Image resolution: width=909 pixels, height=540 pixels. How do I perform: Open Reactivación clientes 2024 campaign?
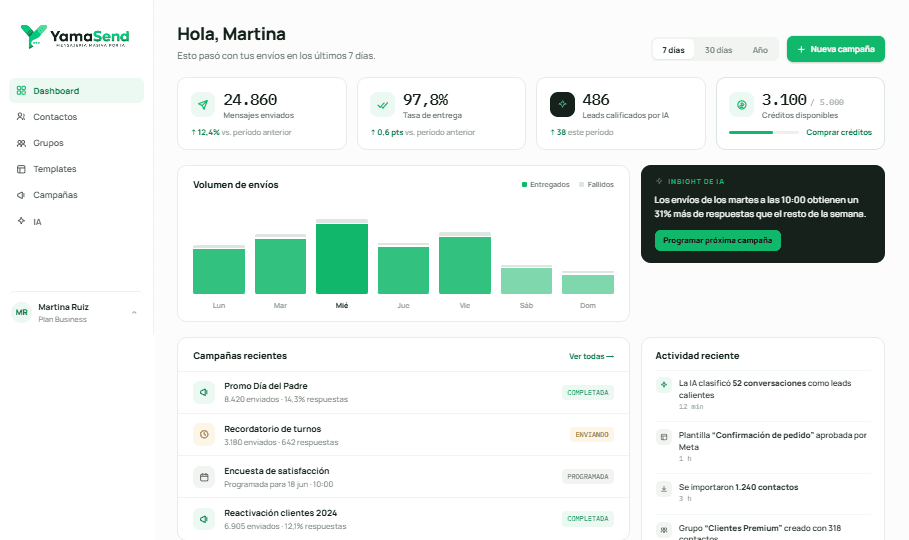[403, 519]
